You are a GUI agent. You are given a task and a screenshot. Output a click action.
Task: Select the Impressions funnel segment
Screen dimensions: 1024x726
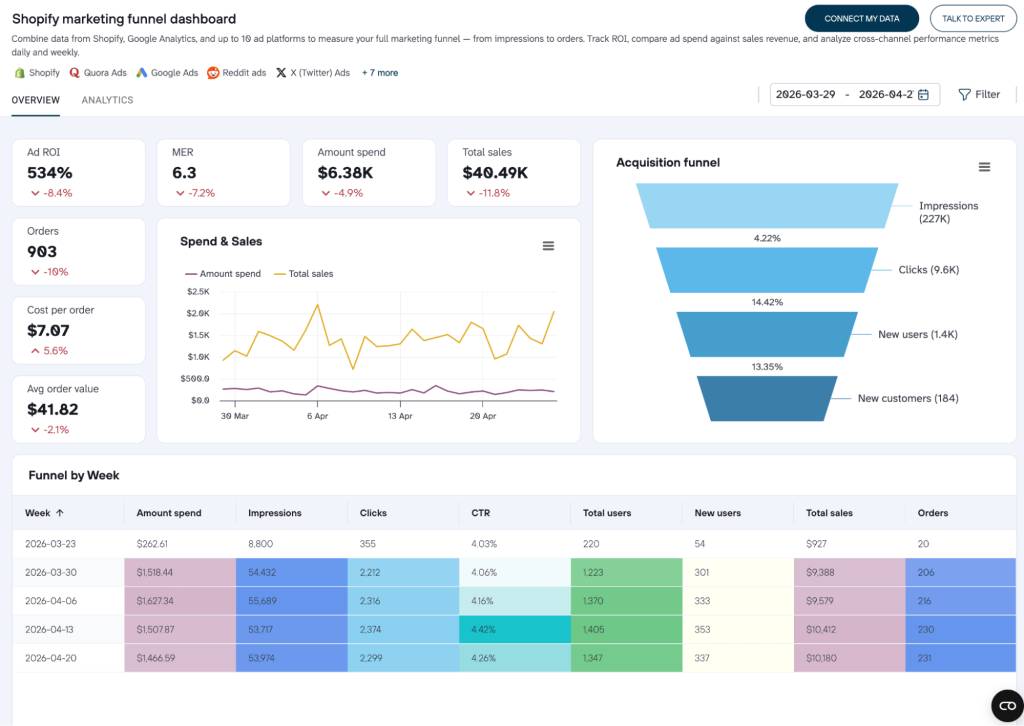point(767,206)
